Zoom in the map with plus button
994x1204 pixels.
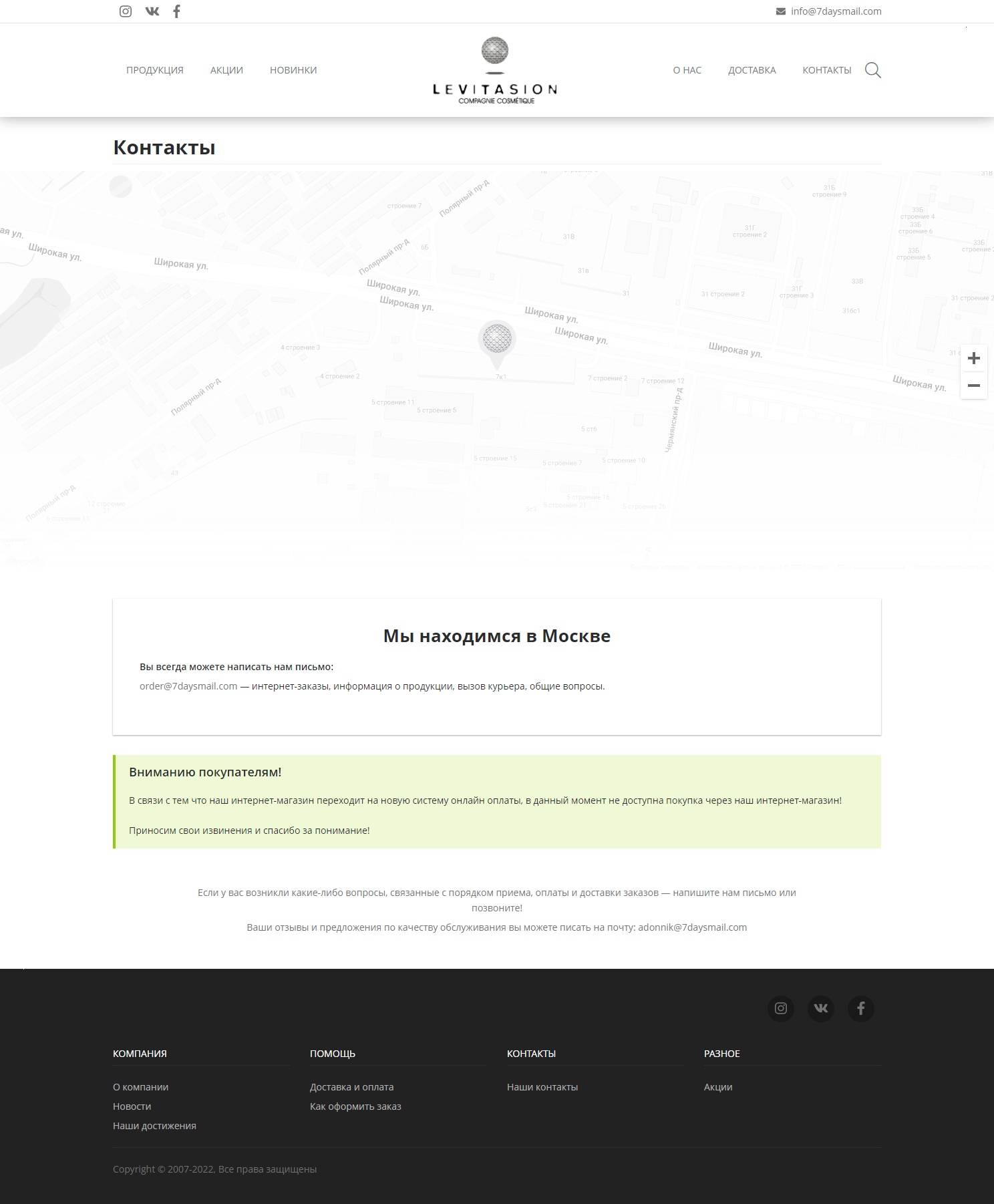974,358
